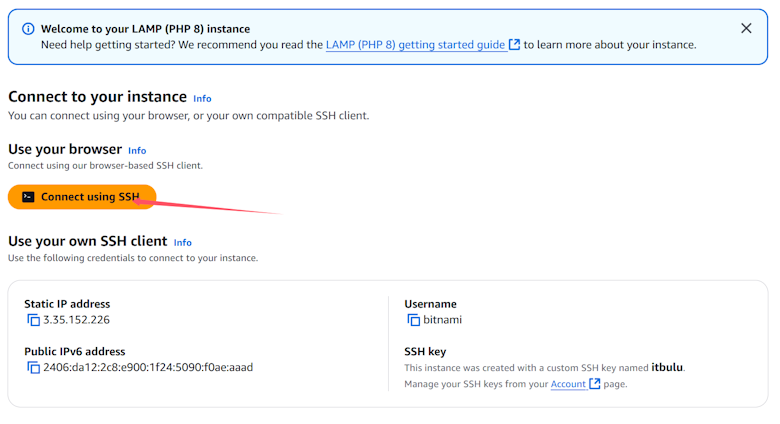The height and width of the screenshot is (424, 780).
Task: Dismiss the welcome banner with the X
Action: (x=746, y=28)
